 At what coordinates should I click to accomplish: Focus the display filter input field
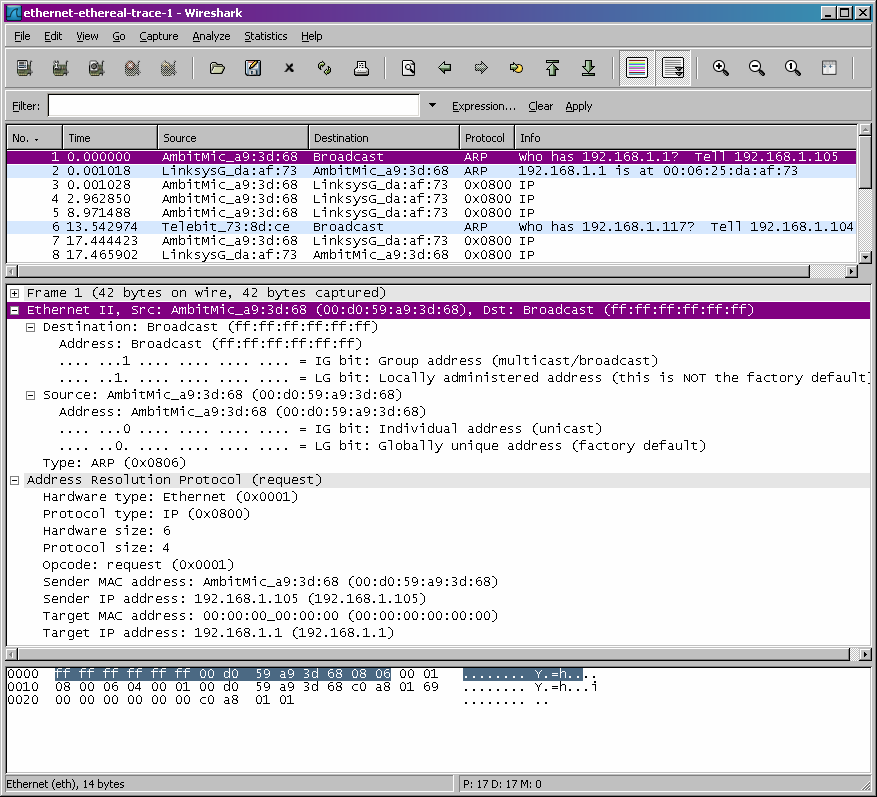click(234, 106)
